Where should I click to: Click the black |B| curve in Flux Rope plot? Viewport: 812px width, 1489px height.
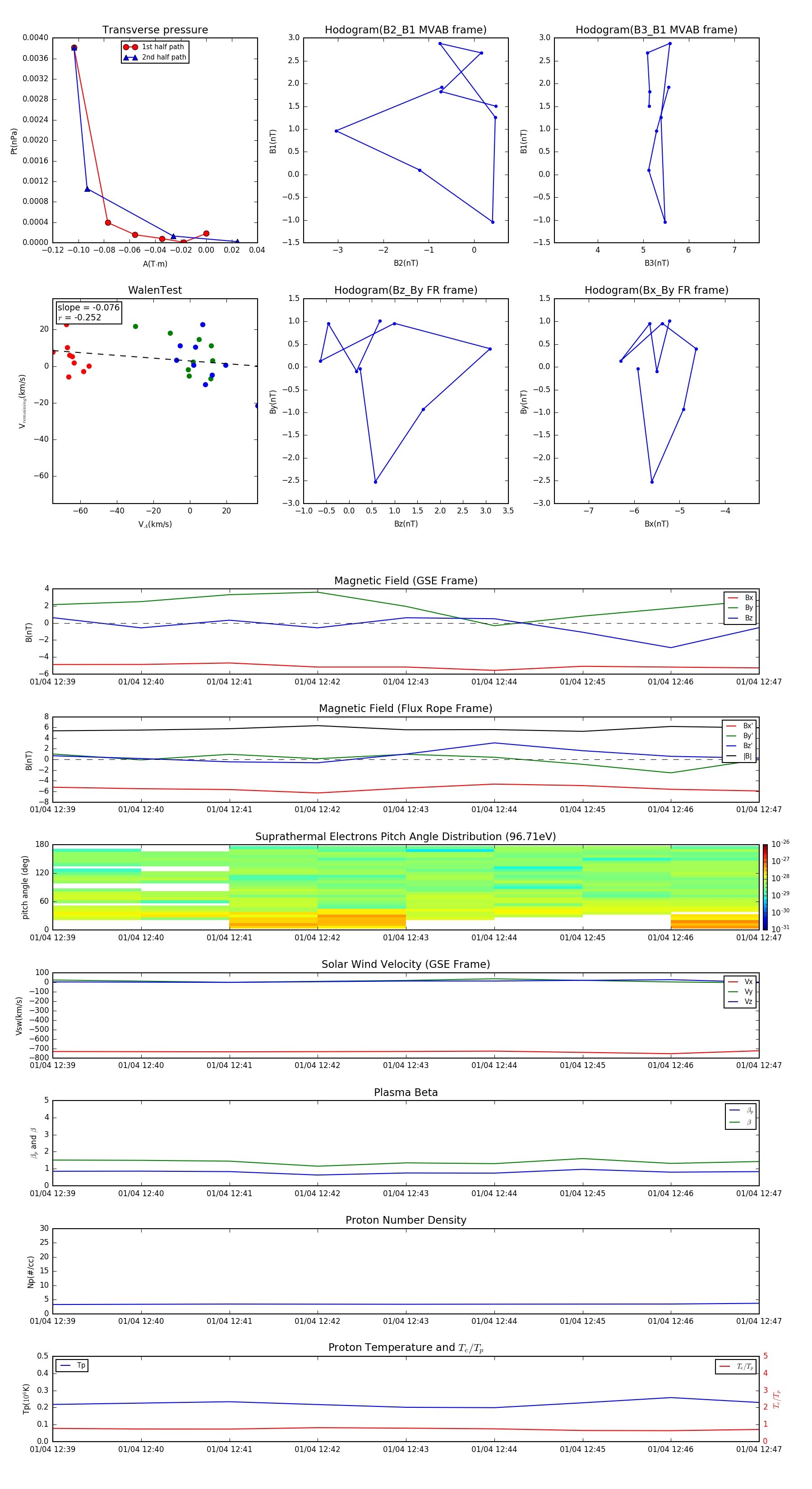coord(406,730)
